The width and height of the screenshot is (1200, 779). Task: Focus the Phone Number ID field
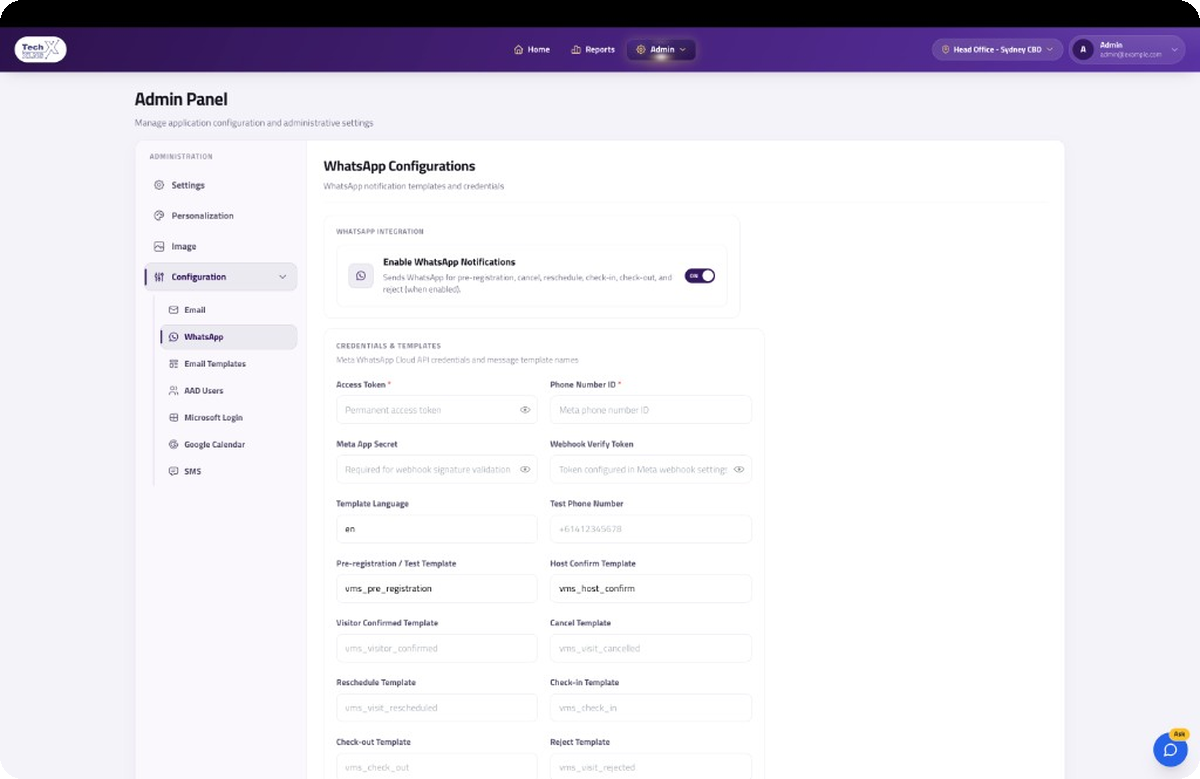[x=651, y=410]
